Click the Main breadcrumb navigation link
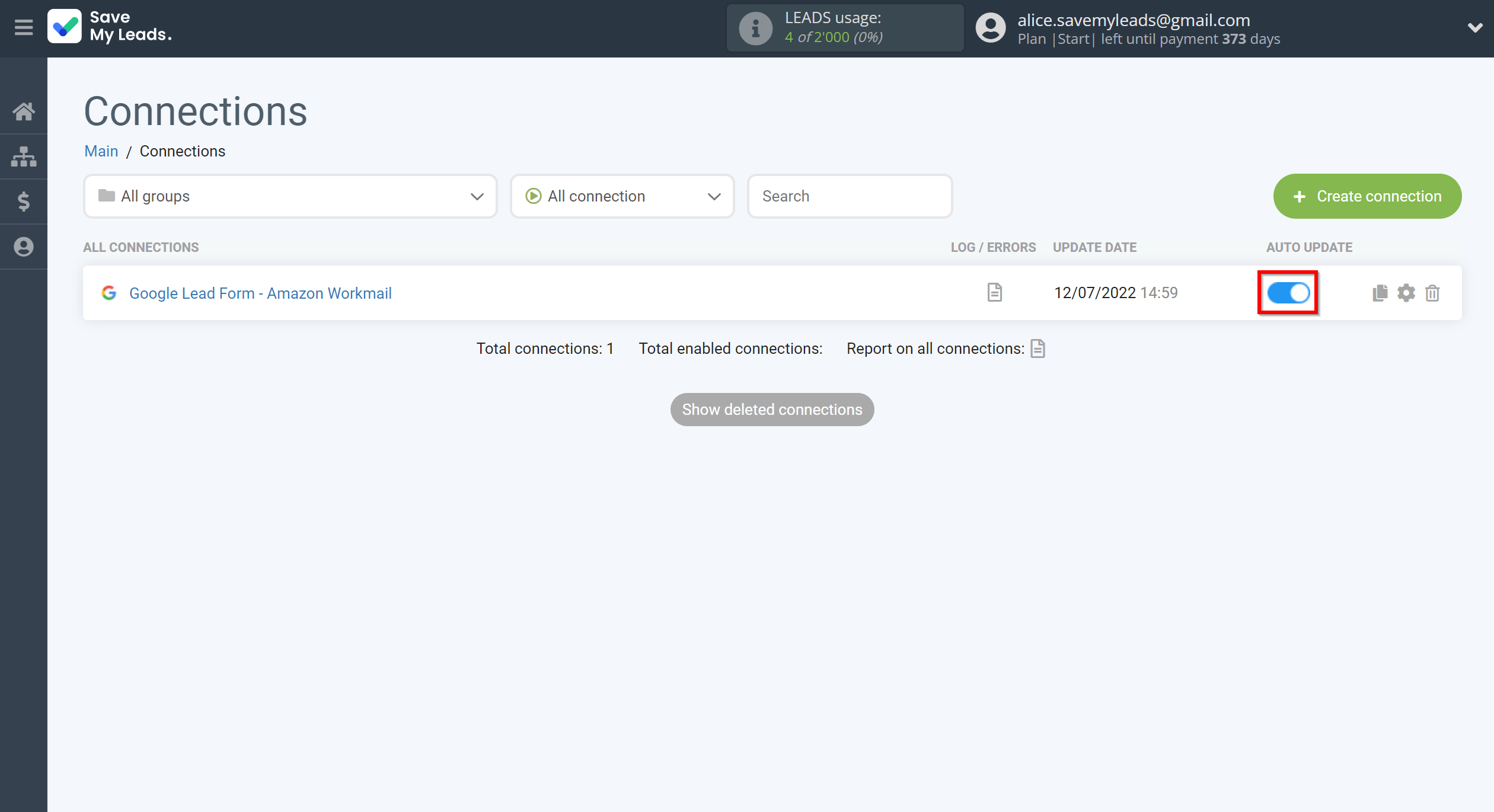This screenshot has width=1494, height=812. pos(100,151)
